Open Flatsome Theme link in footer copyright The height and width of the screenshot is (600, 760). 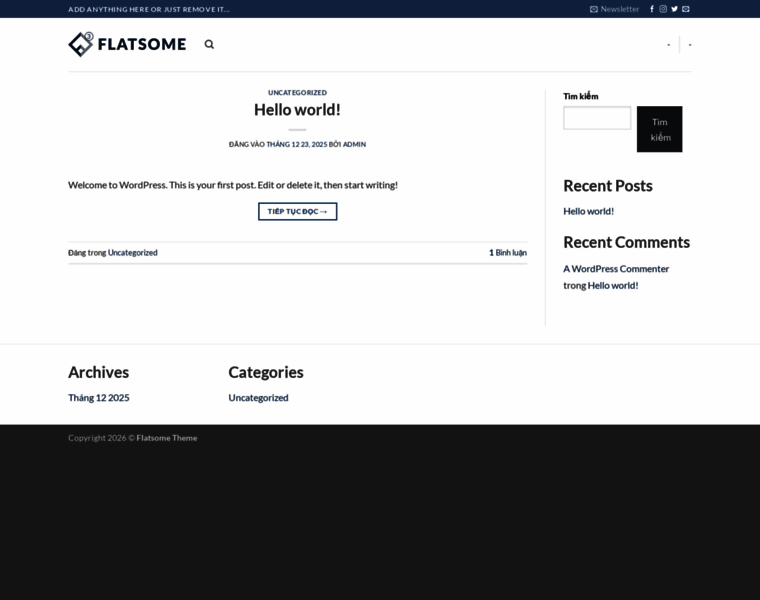pyautogui.click(x=167, y=438)
